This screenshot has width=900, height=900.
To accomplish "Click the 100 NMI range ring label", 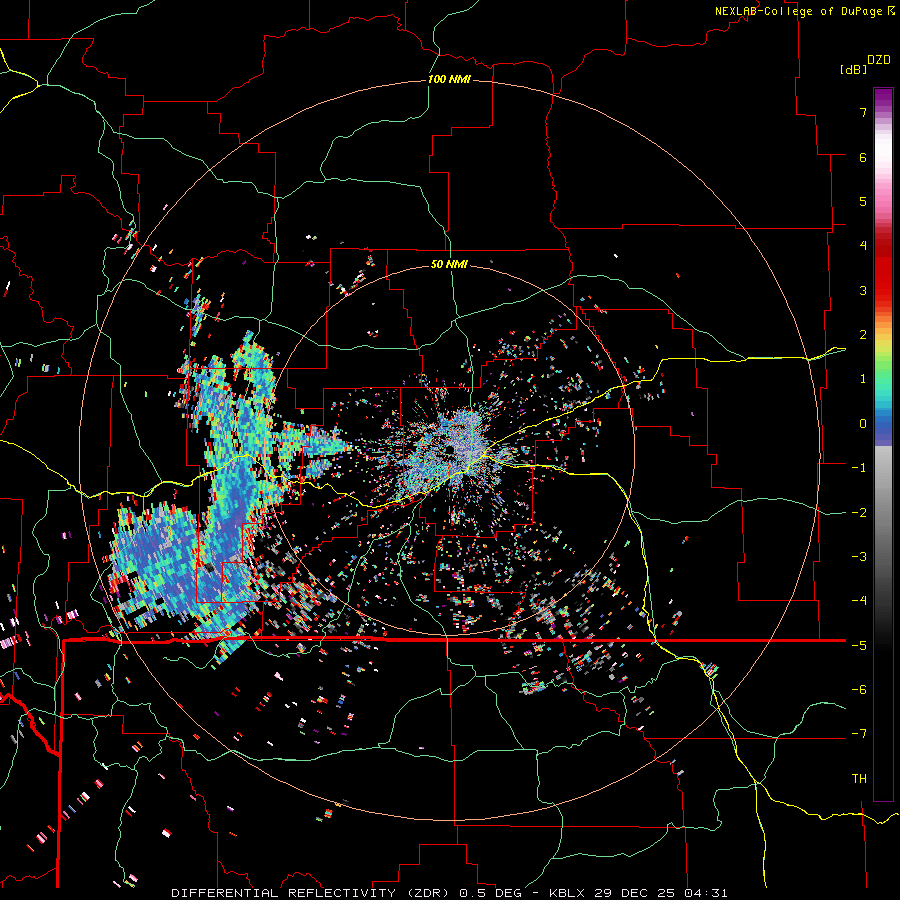I will [449, 79].
